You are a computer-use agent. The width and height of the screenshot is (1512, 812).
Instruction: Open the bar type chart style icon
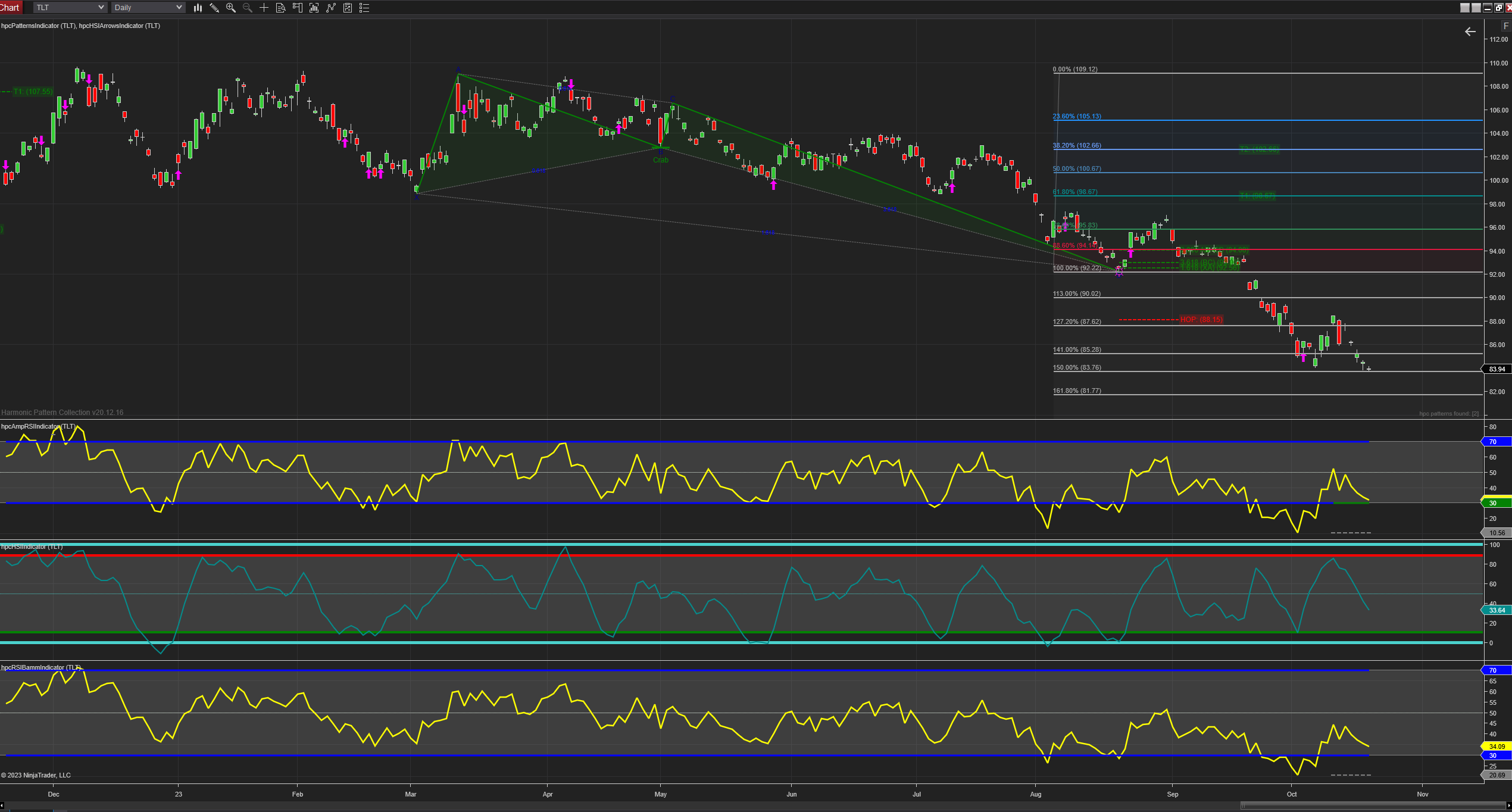[198, 8]
